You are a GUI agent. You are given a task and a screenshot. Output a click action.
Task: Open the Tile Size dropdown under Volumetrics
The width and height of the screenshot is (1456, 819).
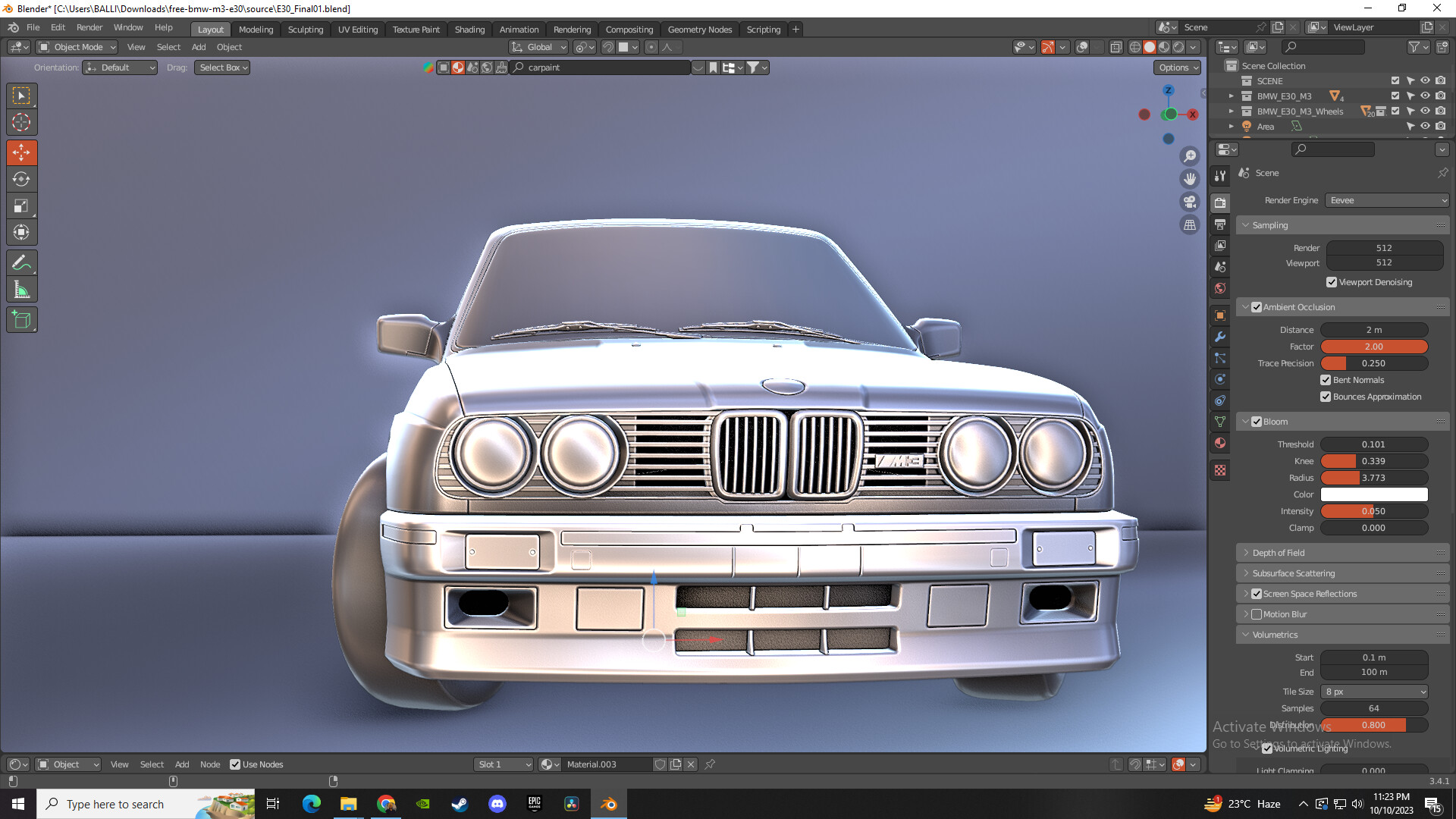point(1374,691)
